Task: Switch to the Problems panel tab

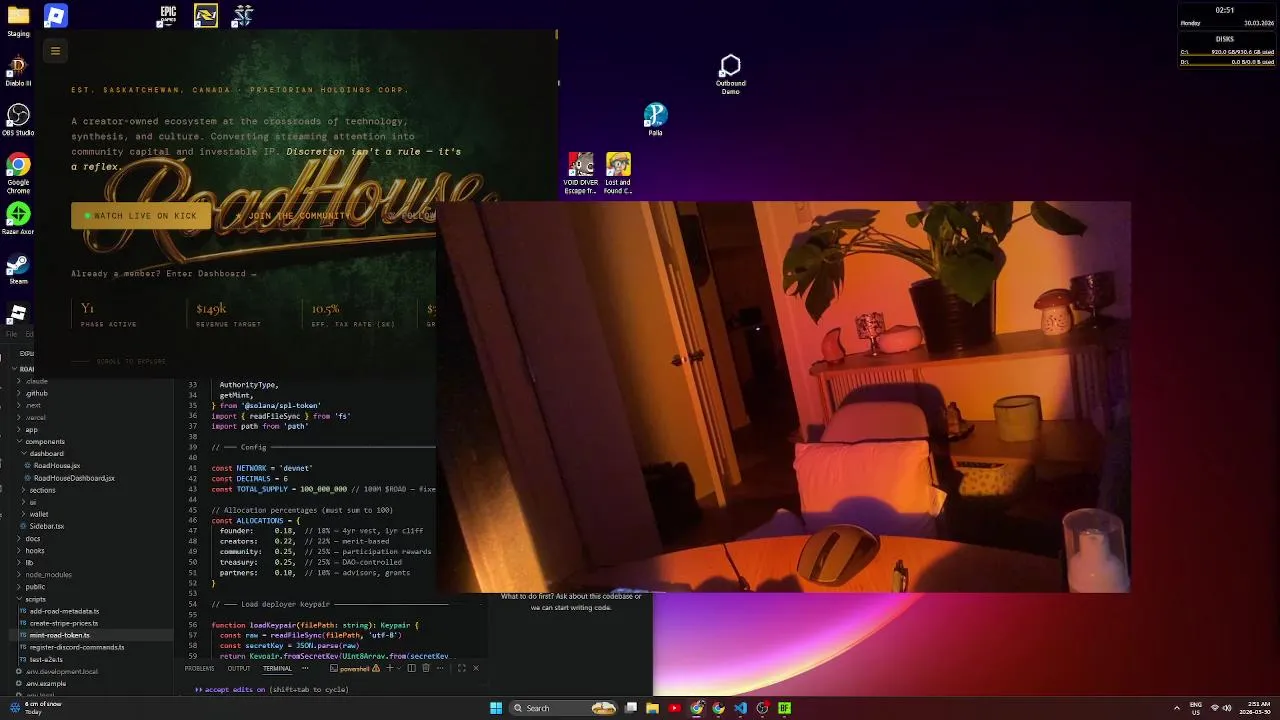Action: point(199,668)
